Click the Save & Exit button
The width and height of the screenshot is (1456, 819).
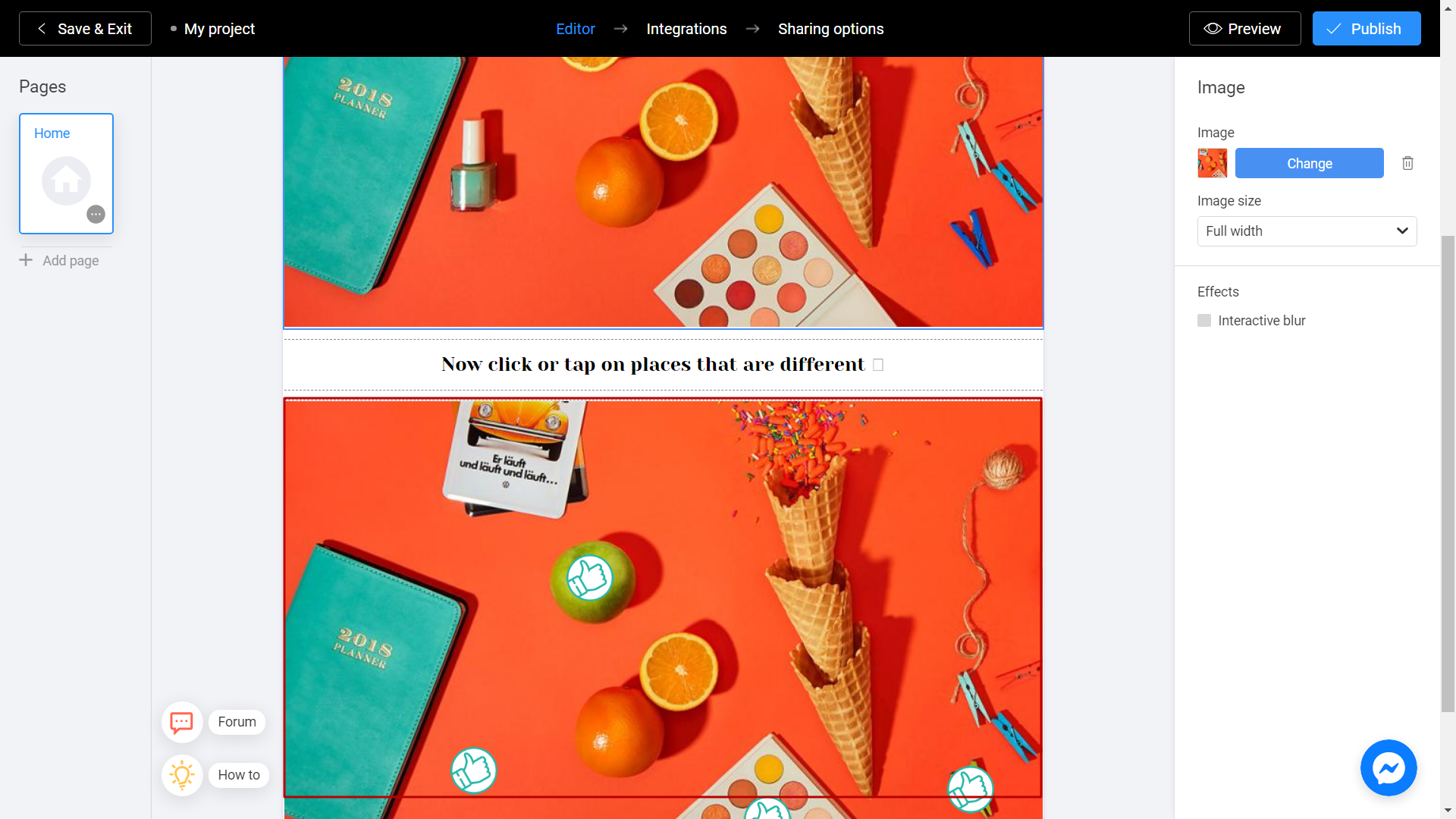pos(85,28)
